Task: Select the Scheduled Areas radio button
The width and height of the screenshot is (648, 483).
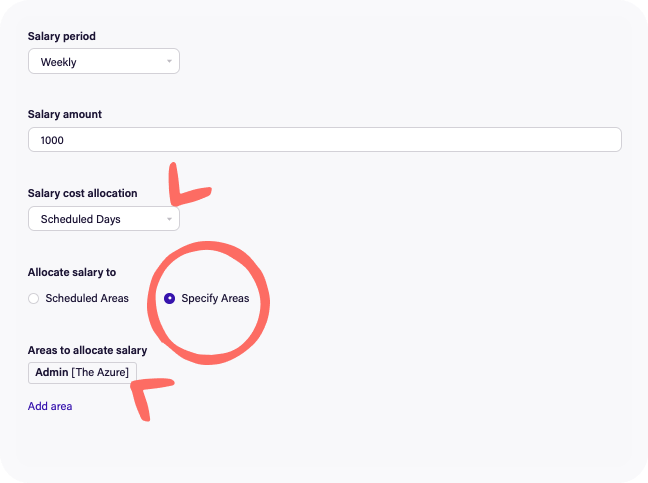Action: [x=34, y=298]
